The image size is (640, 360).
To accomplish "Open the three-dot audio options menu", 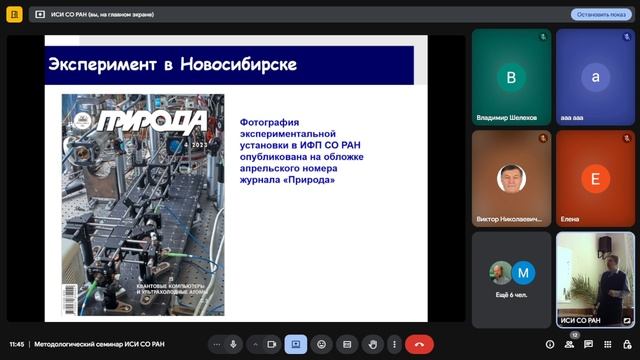I will (x=217, y=344).
